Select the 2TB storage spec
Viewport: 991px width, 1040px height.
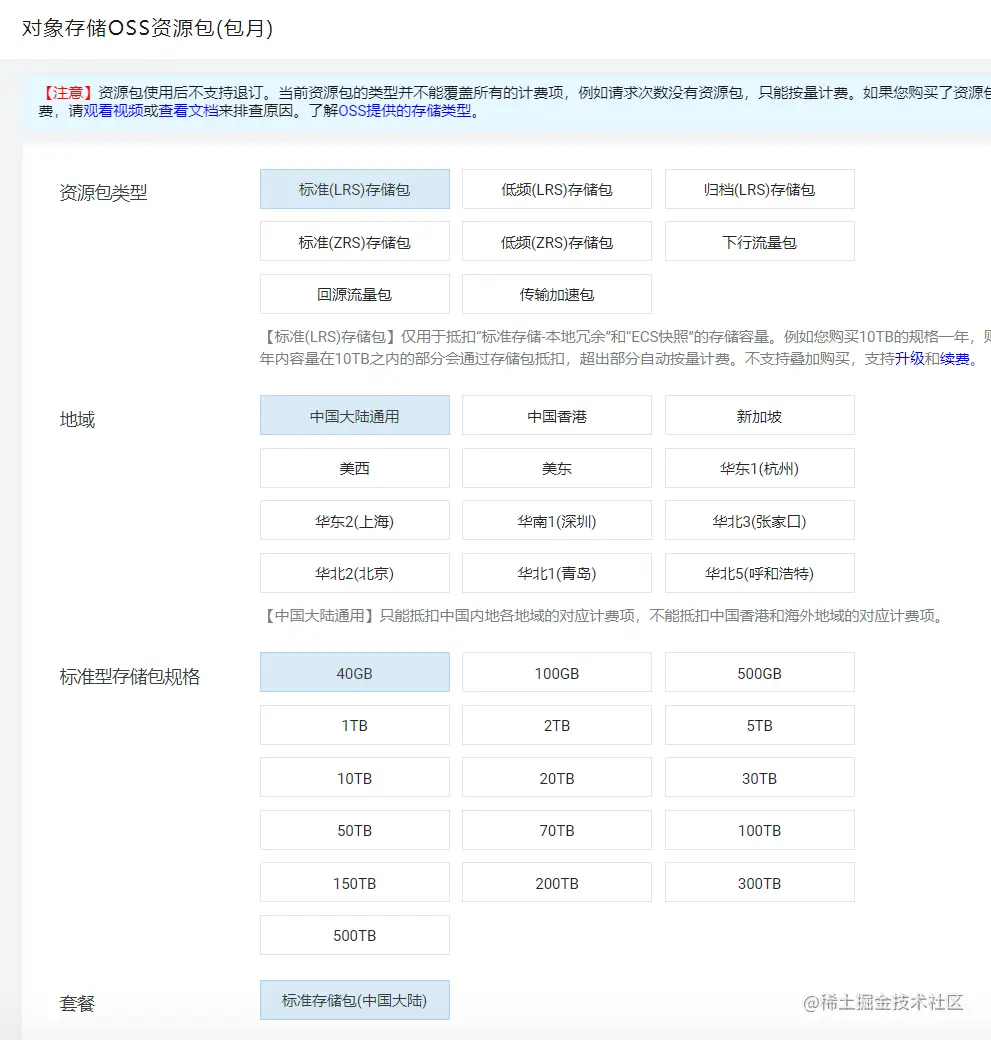click(557, 725)
